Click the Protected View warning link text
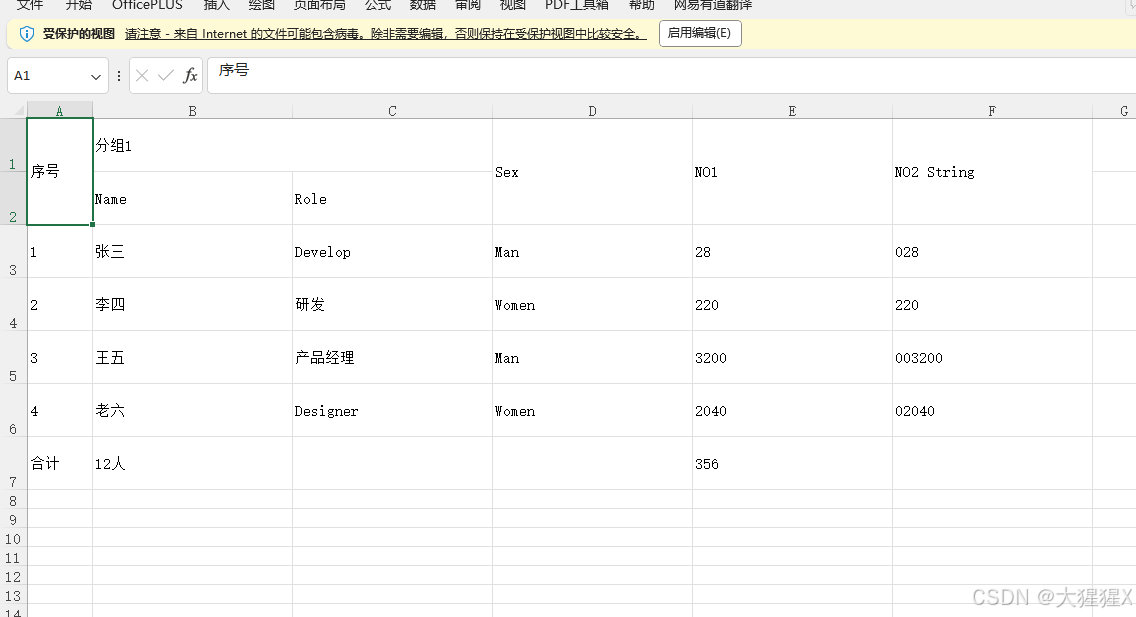This screenshot has width=1136, height=617. [x=385, y=33]
